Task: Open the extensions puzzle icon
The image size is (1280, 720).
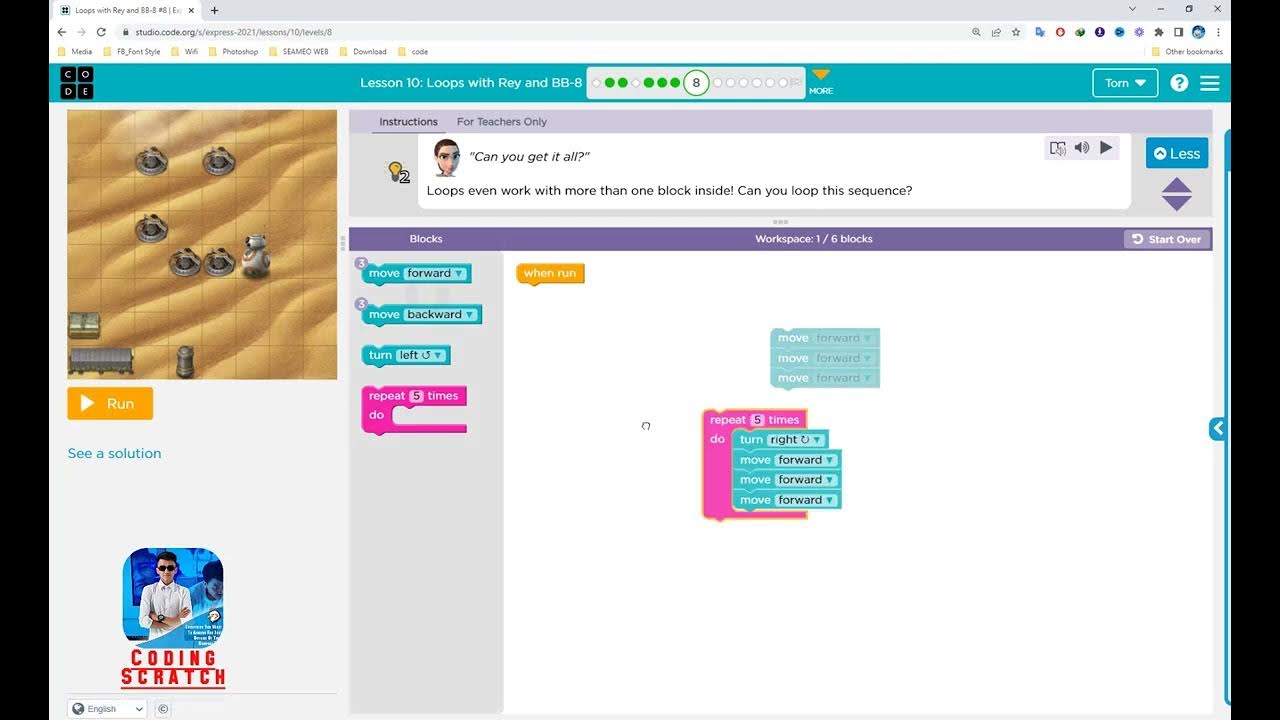Action: (1159, 32)
